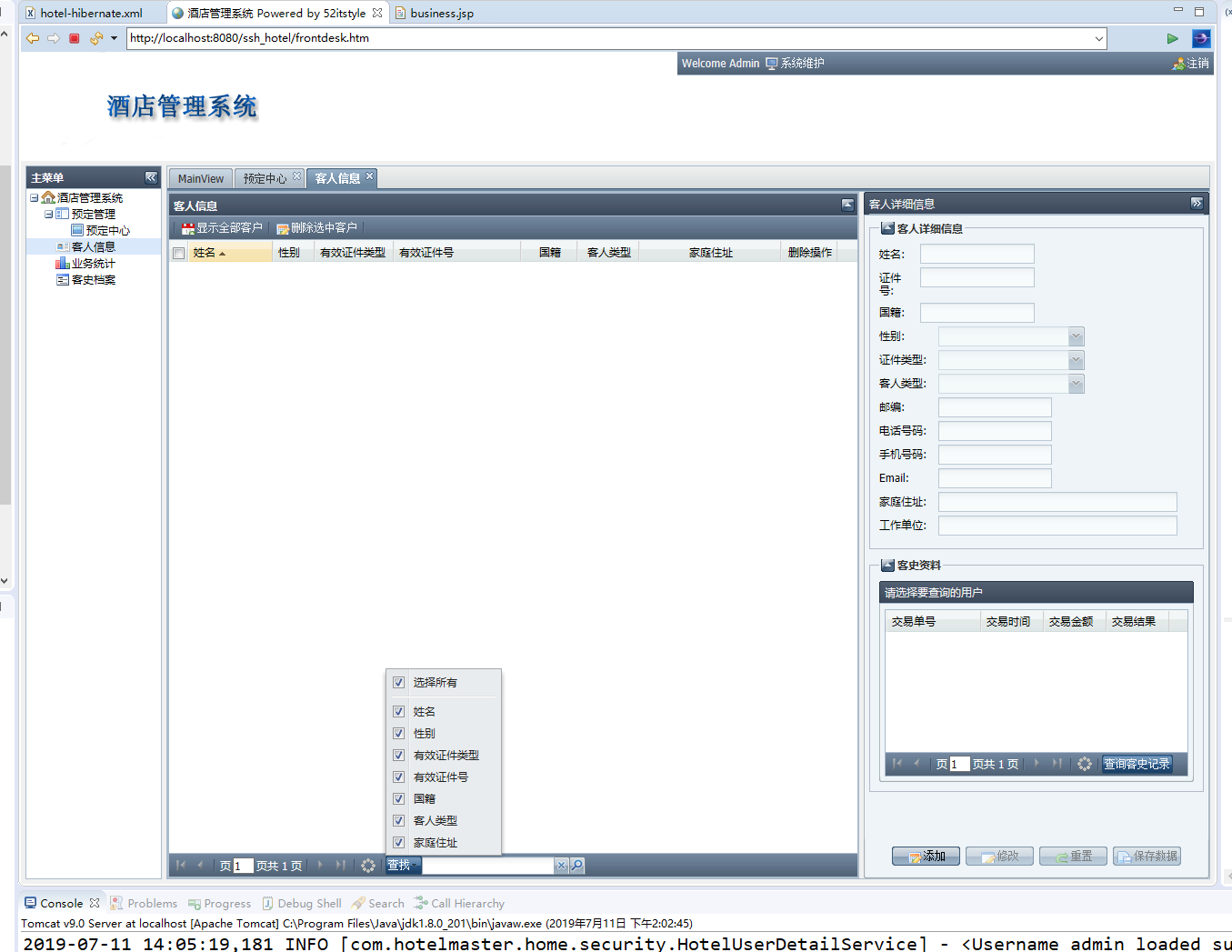Close the Console view
Image resolution: width=1232 pixels, height=952 pixels.
click(x=95, y=903)
